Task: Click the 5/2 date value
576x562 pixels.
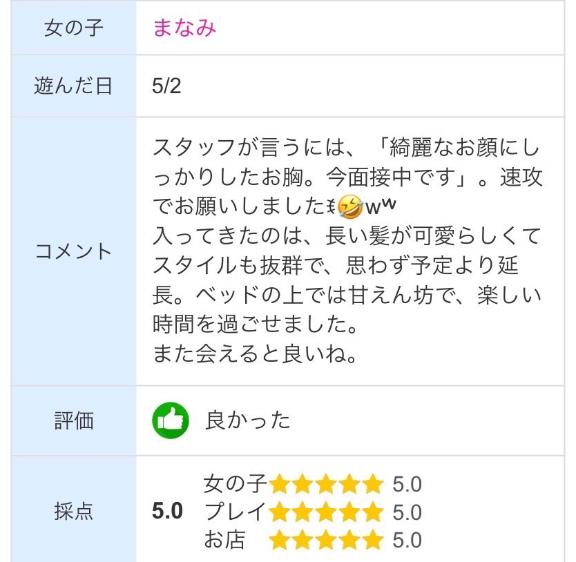Action: (x=166, y=86)
